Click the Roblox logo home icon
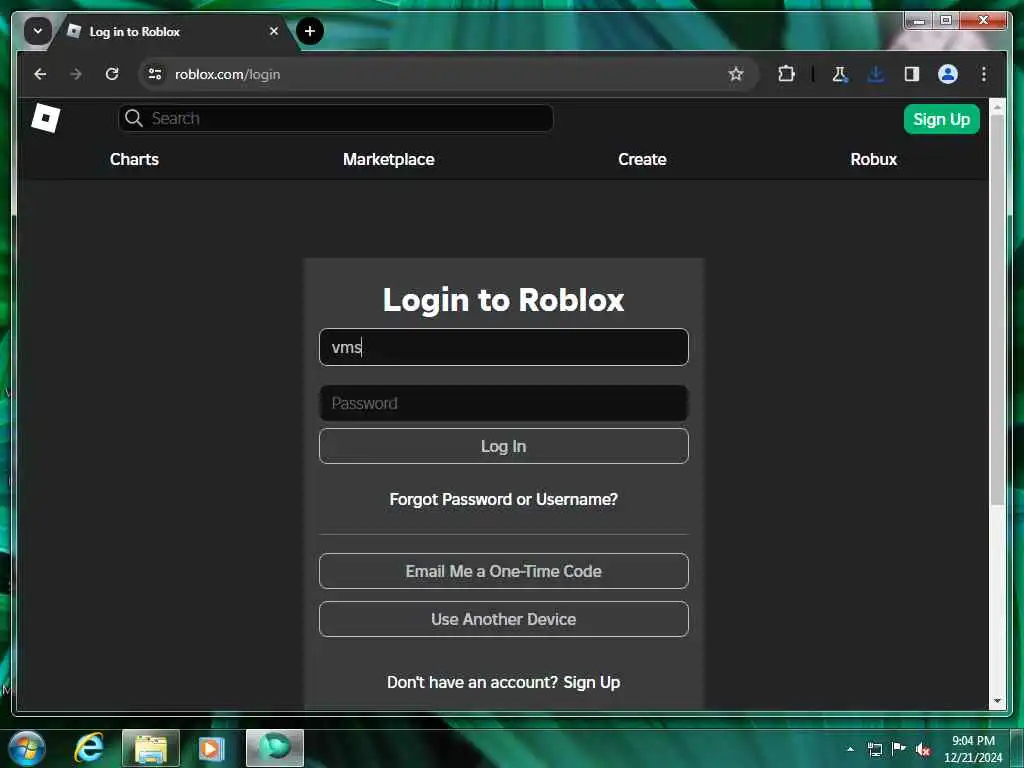This screenshot has height=768, width=1024. coord(46,118)
